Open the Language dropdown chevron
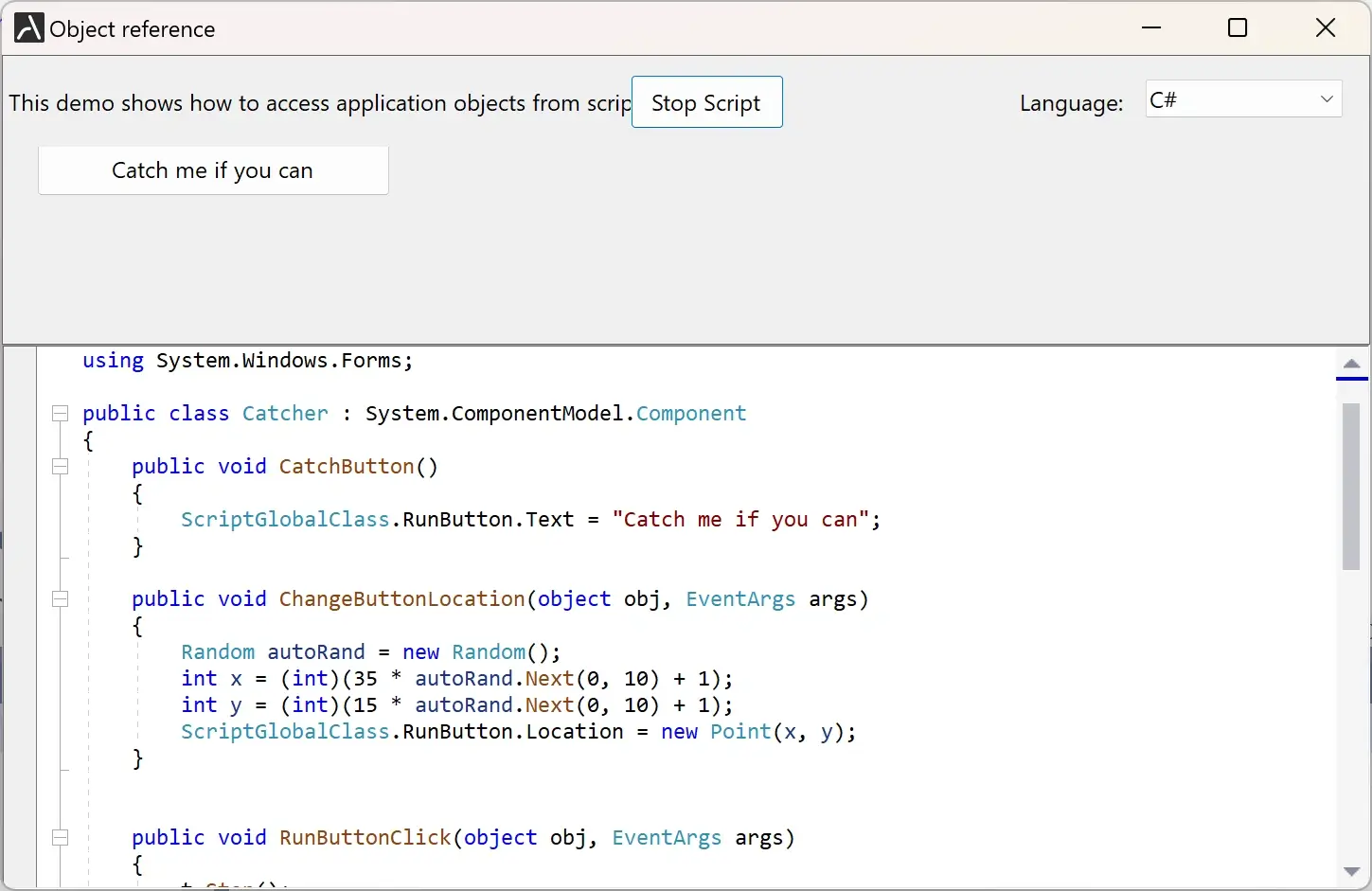Viewport: 1372px width, 891px height. [x=1327, y=98]
